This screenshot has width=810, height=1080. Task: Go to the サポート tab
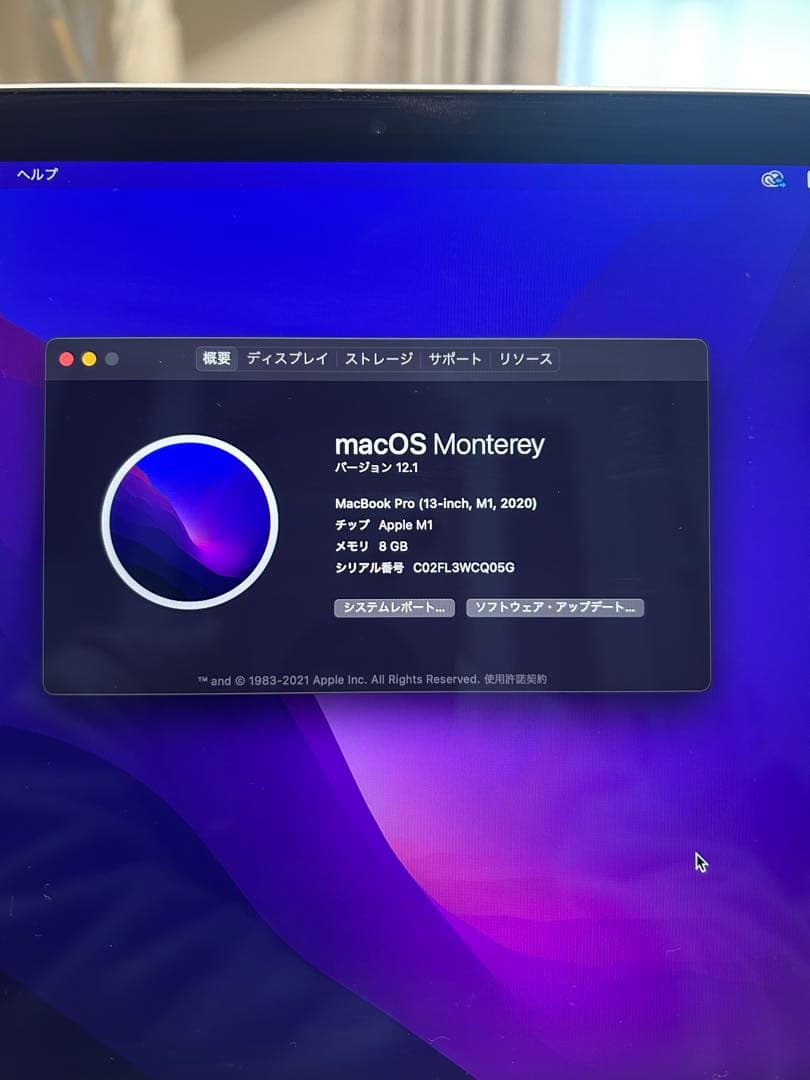pos(455,359)
